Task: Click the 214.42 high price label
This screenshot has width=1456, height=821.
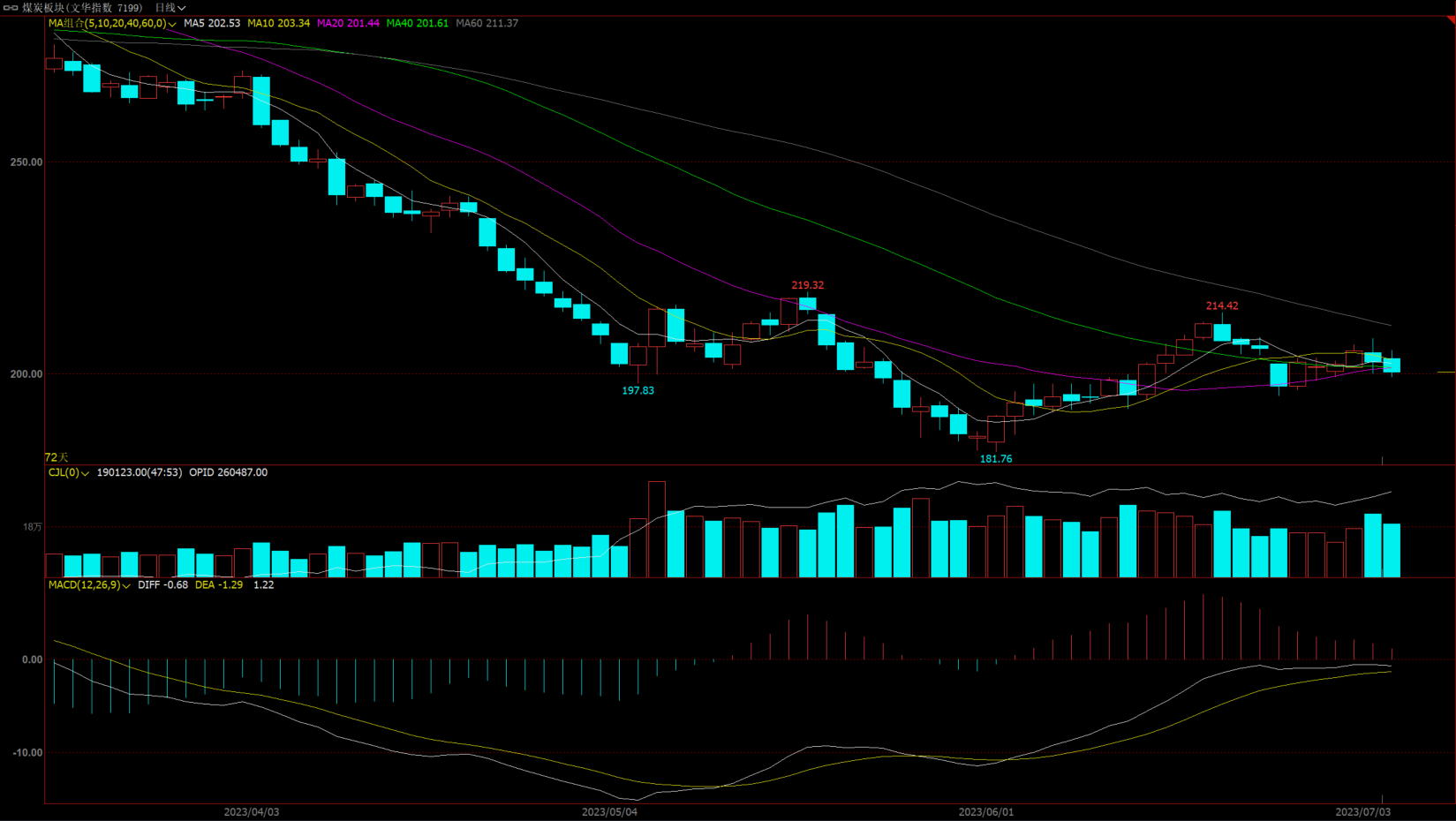Action: tap(1222, 306)
